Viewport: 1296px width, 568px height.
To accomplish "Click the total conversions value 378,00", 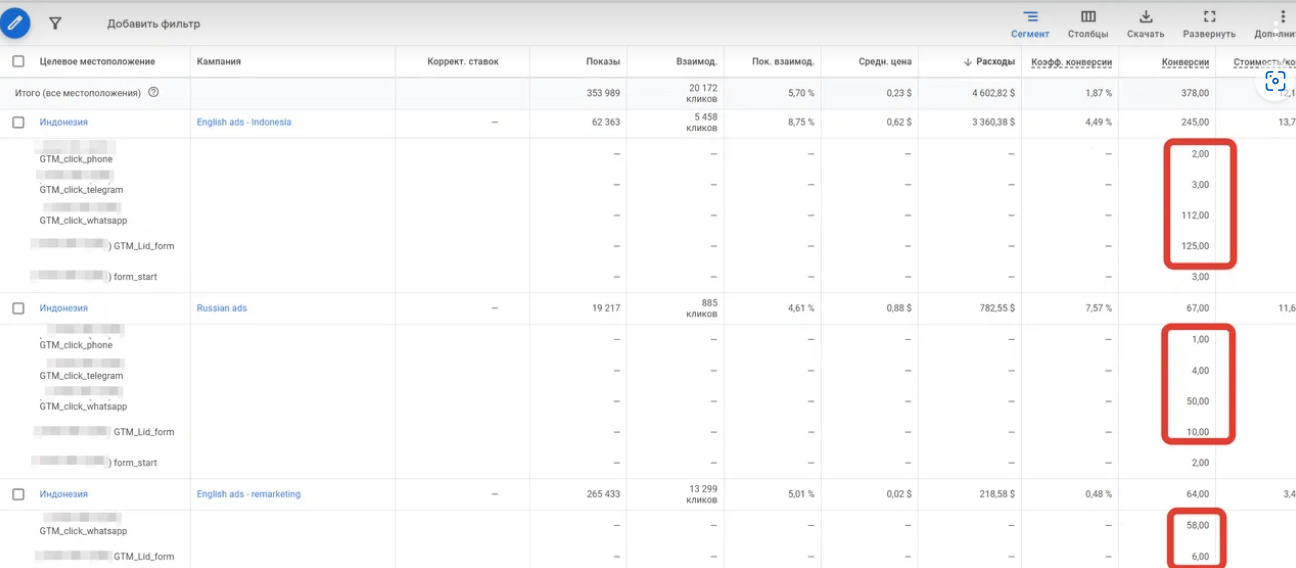I will point(1196,93).
